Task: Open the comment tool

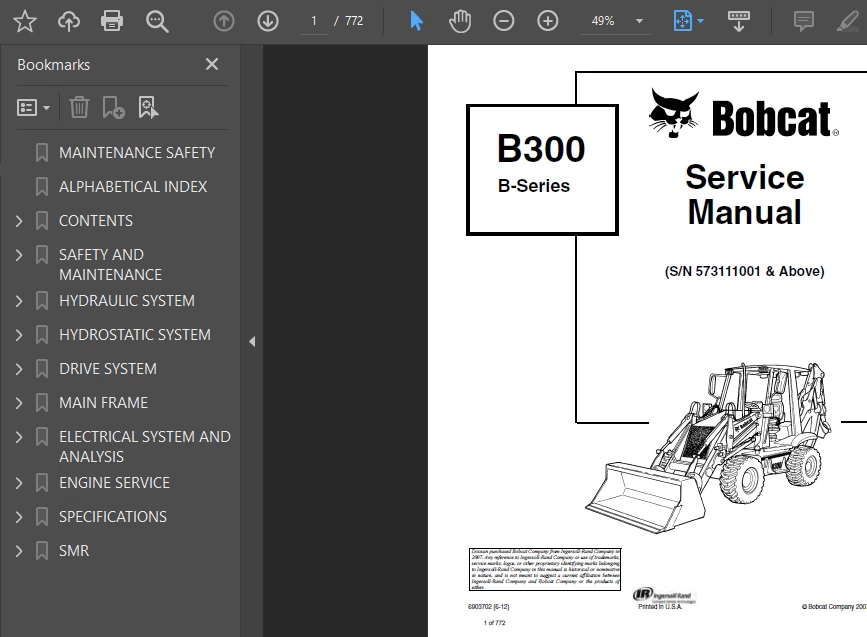Action: pos(803,20)
